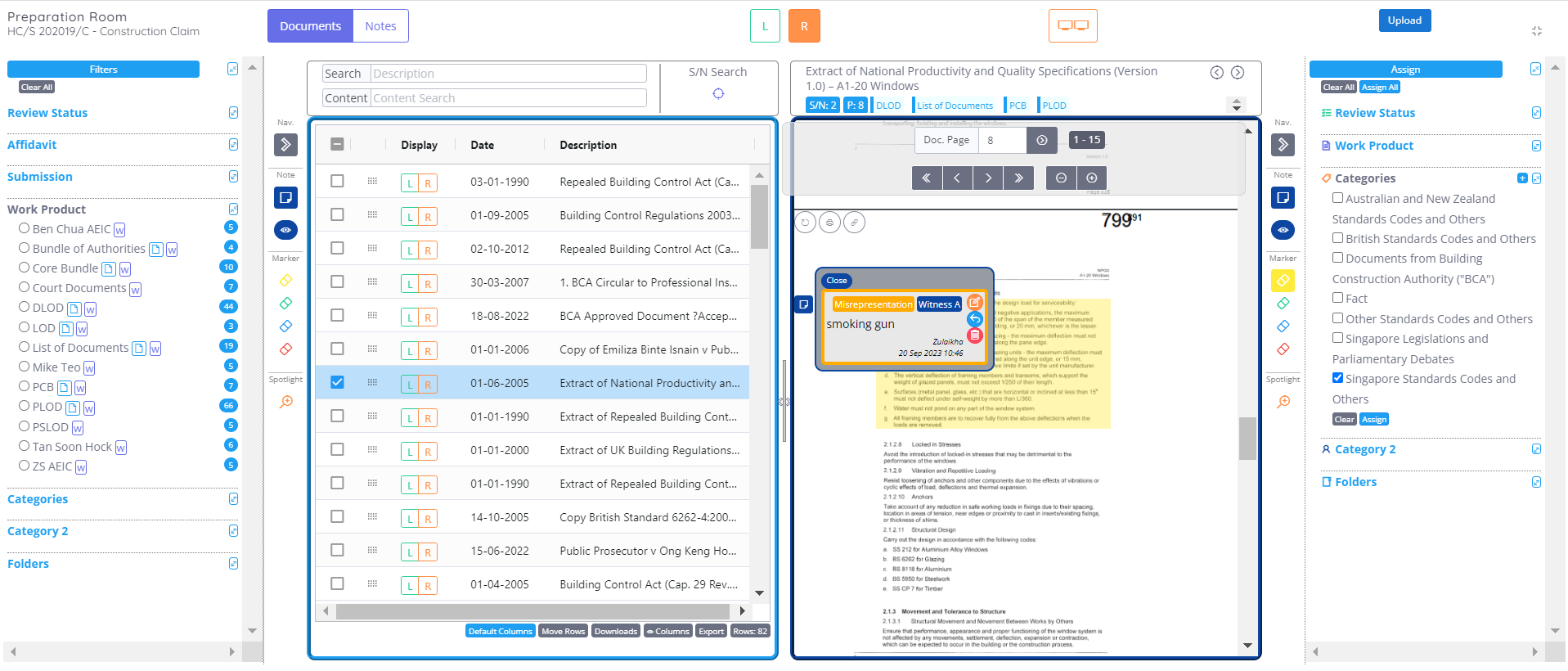Select the Core Bundle radio button
The width and height of the screenshot is (1568, 671).
tap(24, 268)
